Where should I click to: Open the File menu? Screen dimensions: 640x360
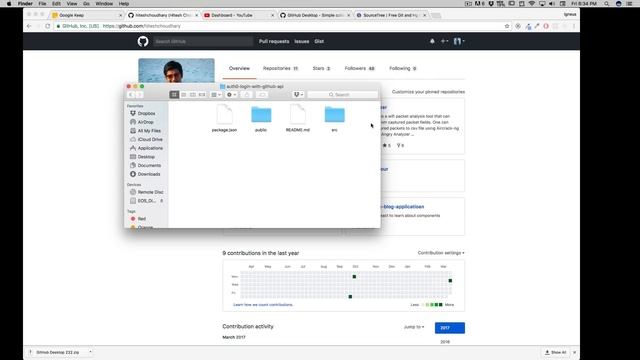tap(42, 4)
